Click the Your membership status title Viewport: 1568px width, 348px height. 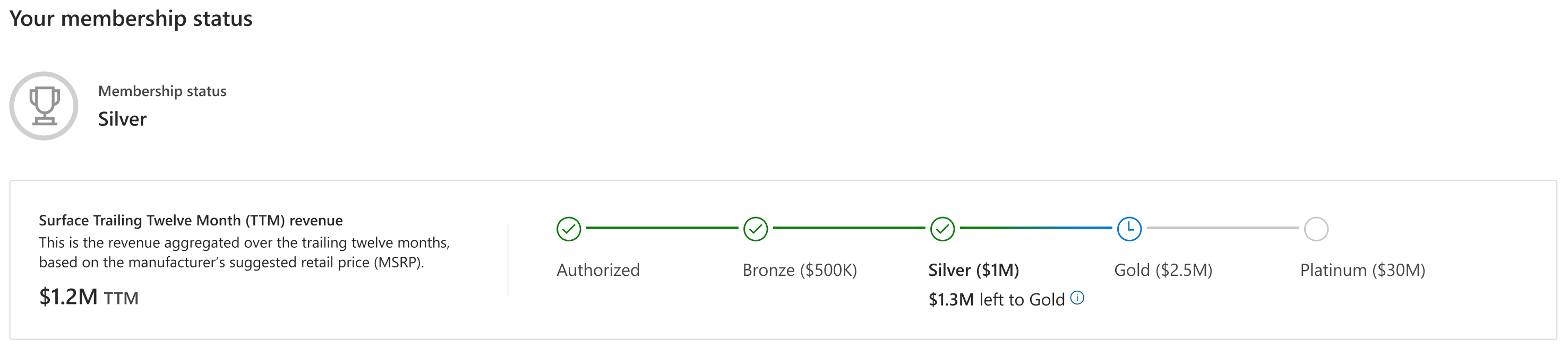point(131,18)
